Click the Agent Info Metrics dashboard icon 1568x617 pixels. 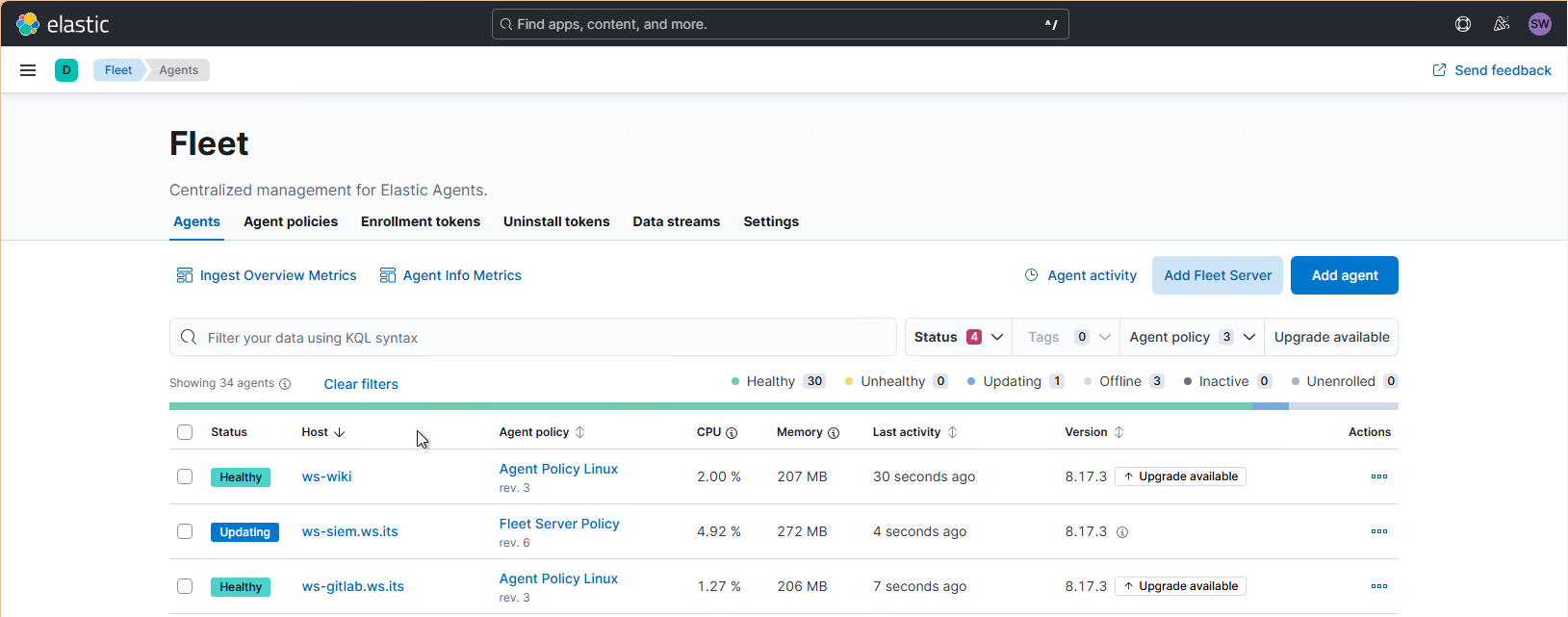(388, 275)
